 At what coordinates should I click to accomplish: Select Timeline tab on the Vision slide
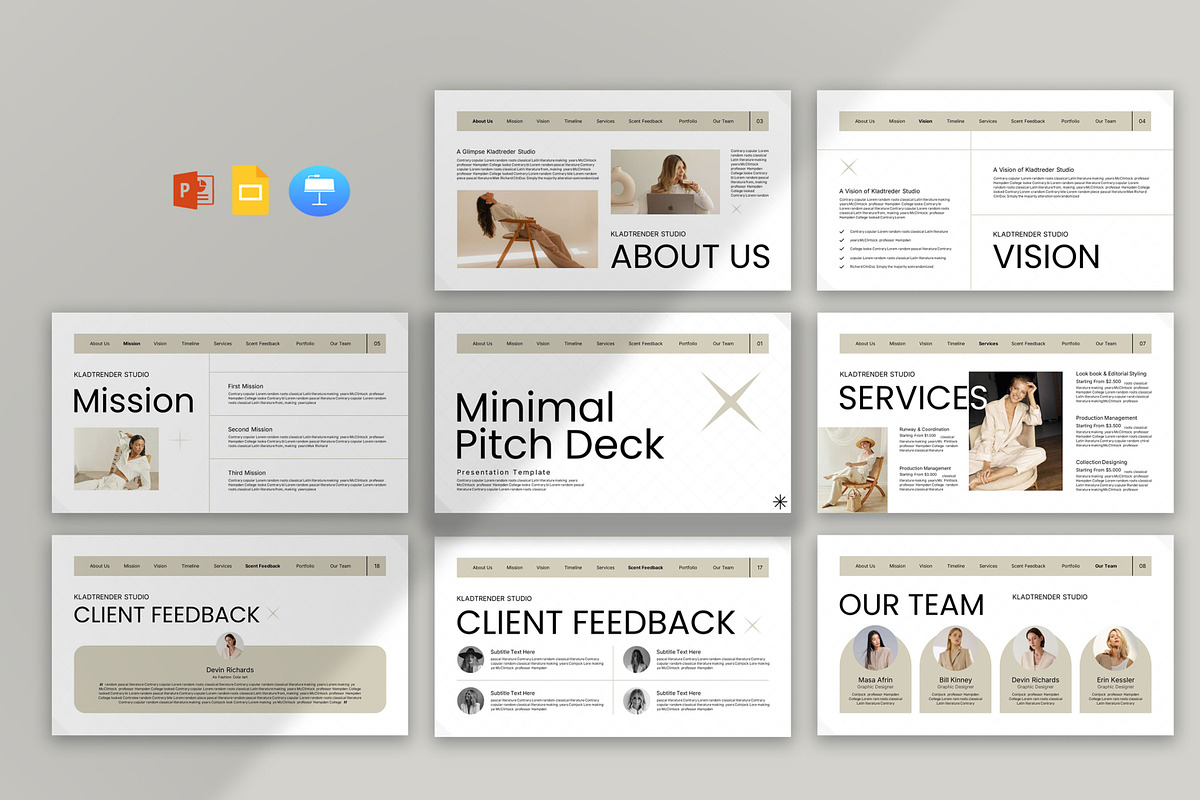[x=956, y=121]
